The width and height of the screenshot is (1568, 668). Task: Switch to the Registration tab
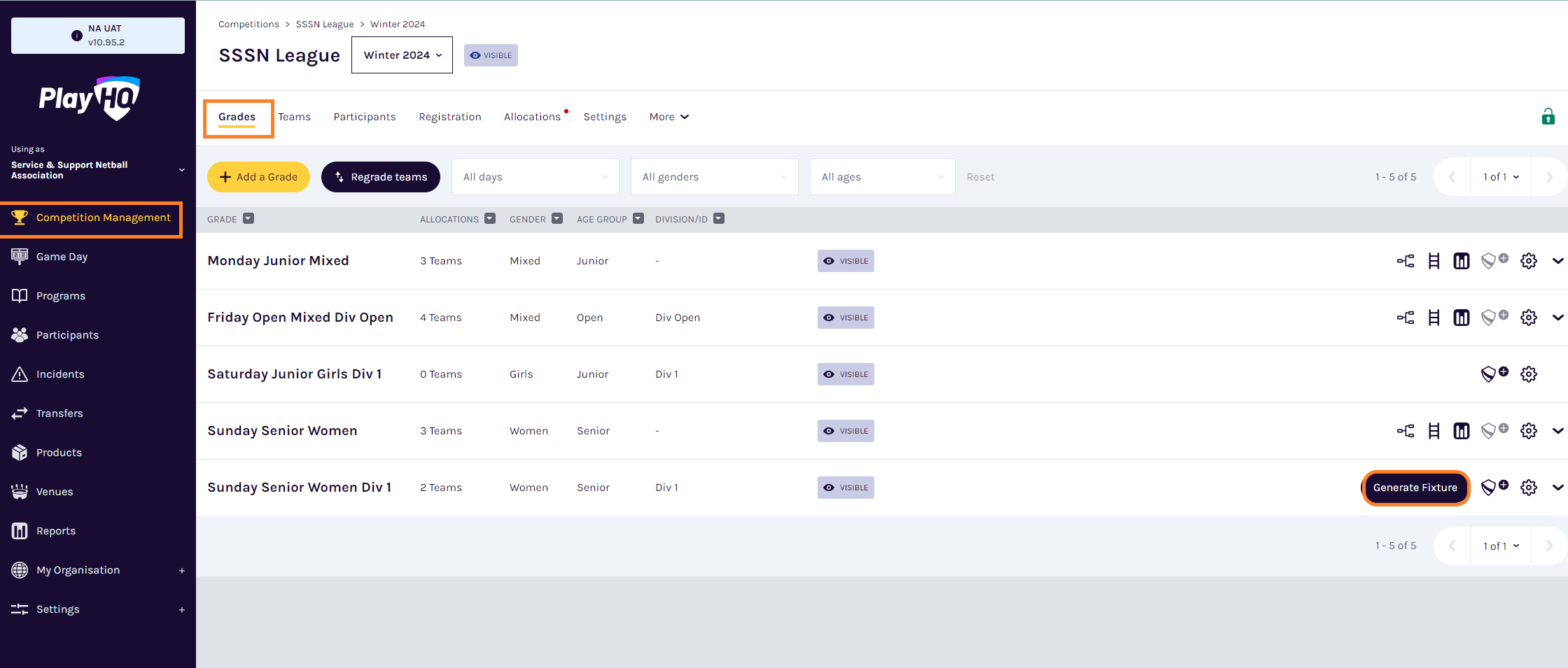click(x=450, y=117)
